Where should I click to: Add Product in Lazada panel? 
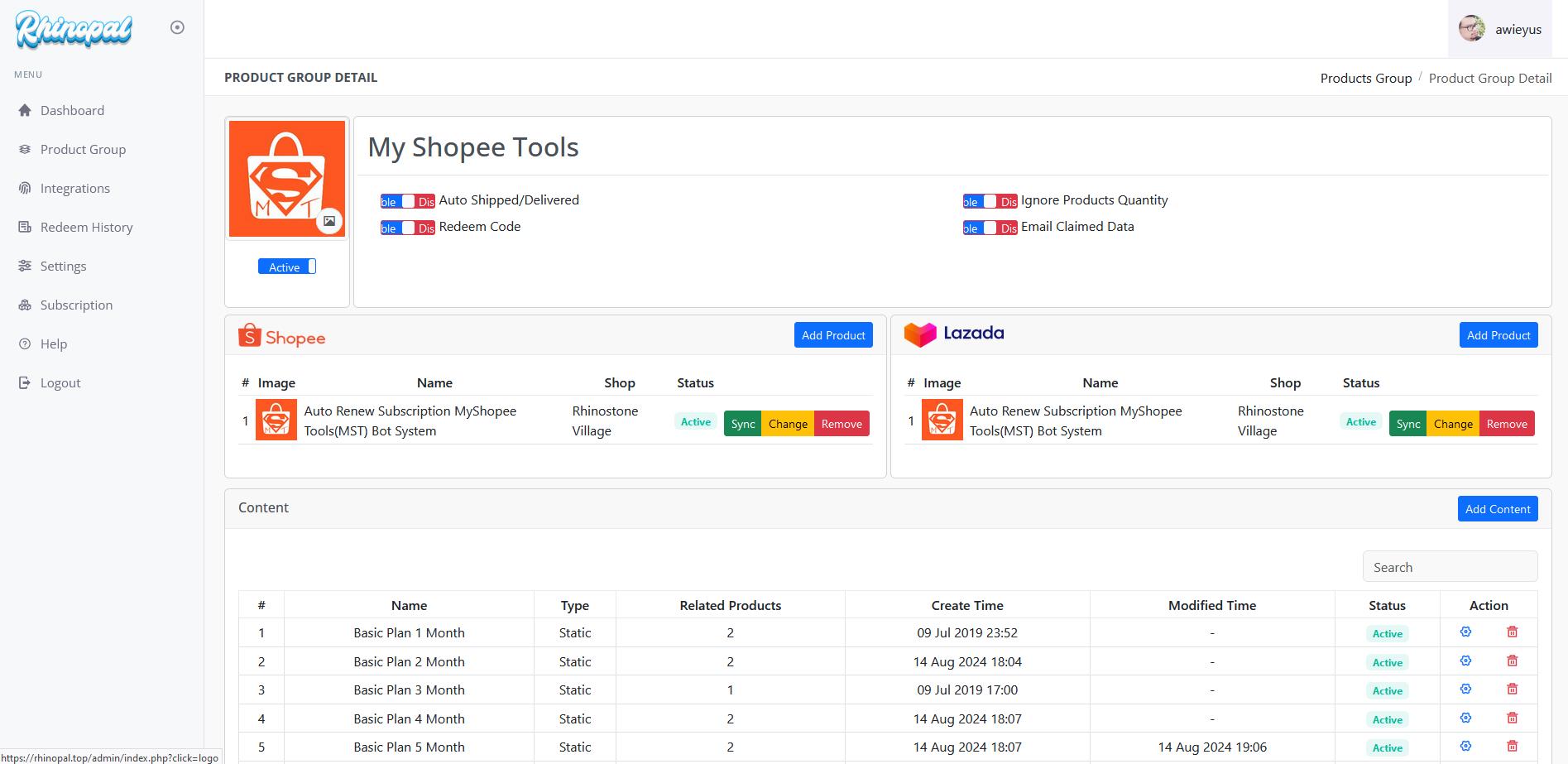coord(1498,335)
